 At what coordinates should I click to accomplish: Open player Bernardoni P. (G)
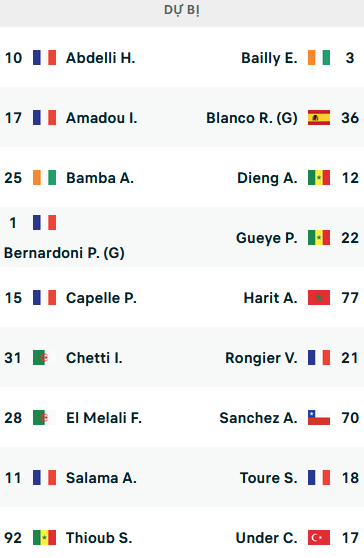(64, 253)
